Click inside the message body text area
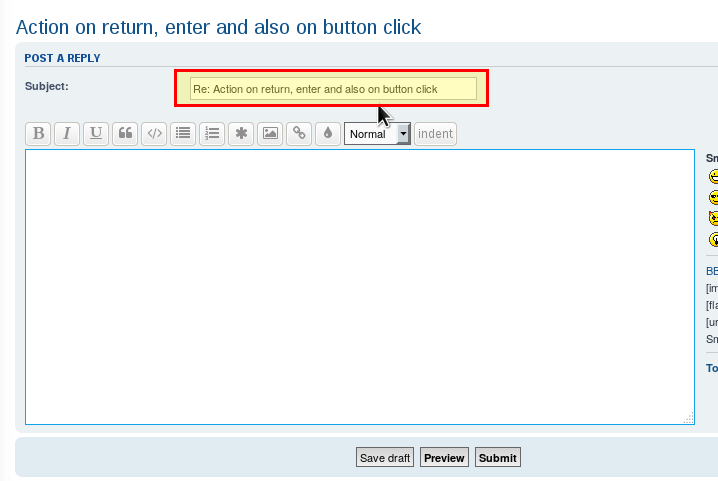The width and height of the screenshot is (718, 481). tap(360, 287)
